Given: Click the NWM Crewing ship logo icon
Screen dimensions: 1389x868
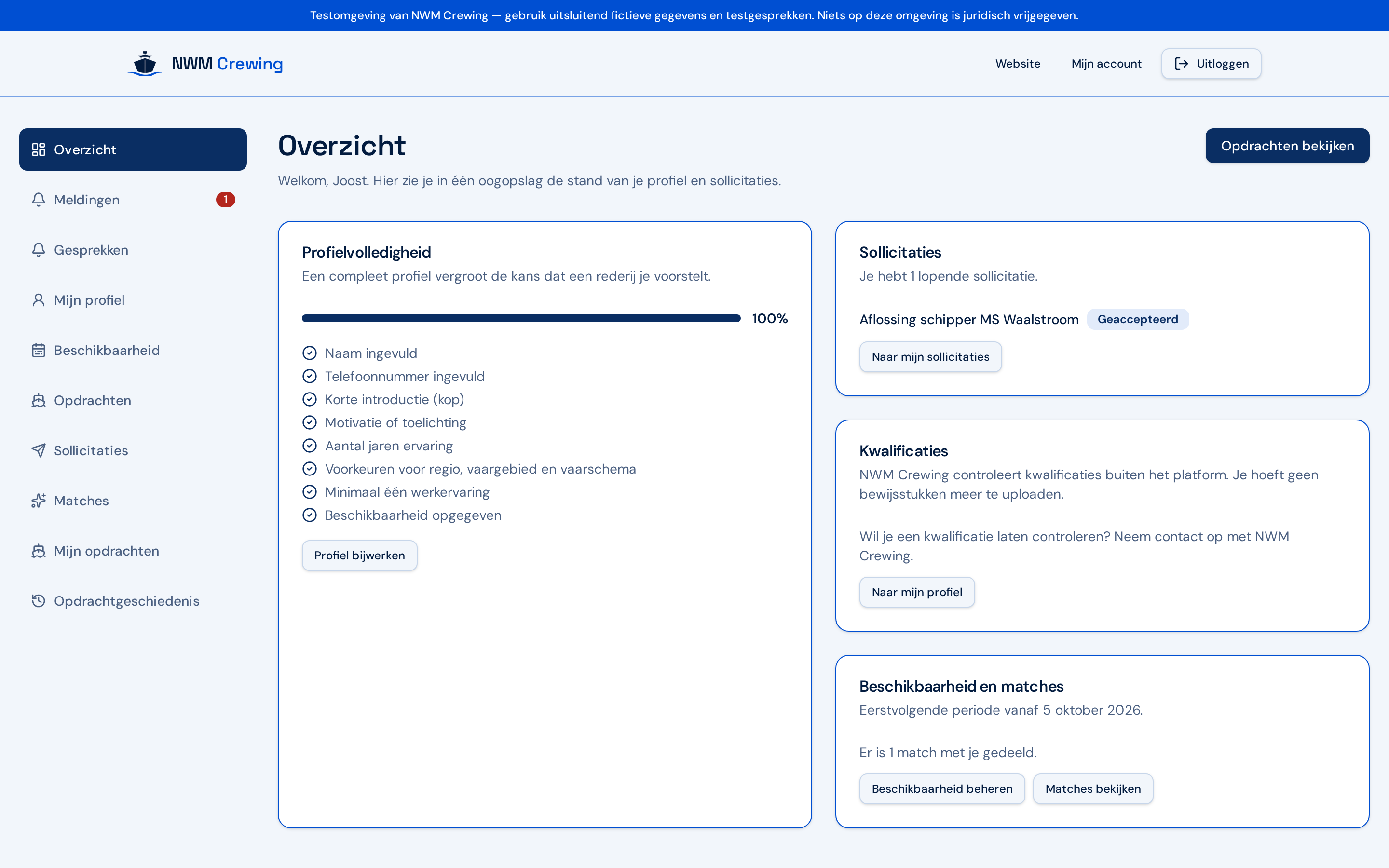Looking at the screenshot, I should [145, 64].
